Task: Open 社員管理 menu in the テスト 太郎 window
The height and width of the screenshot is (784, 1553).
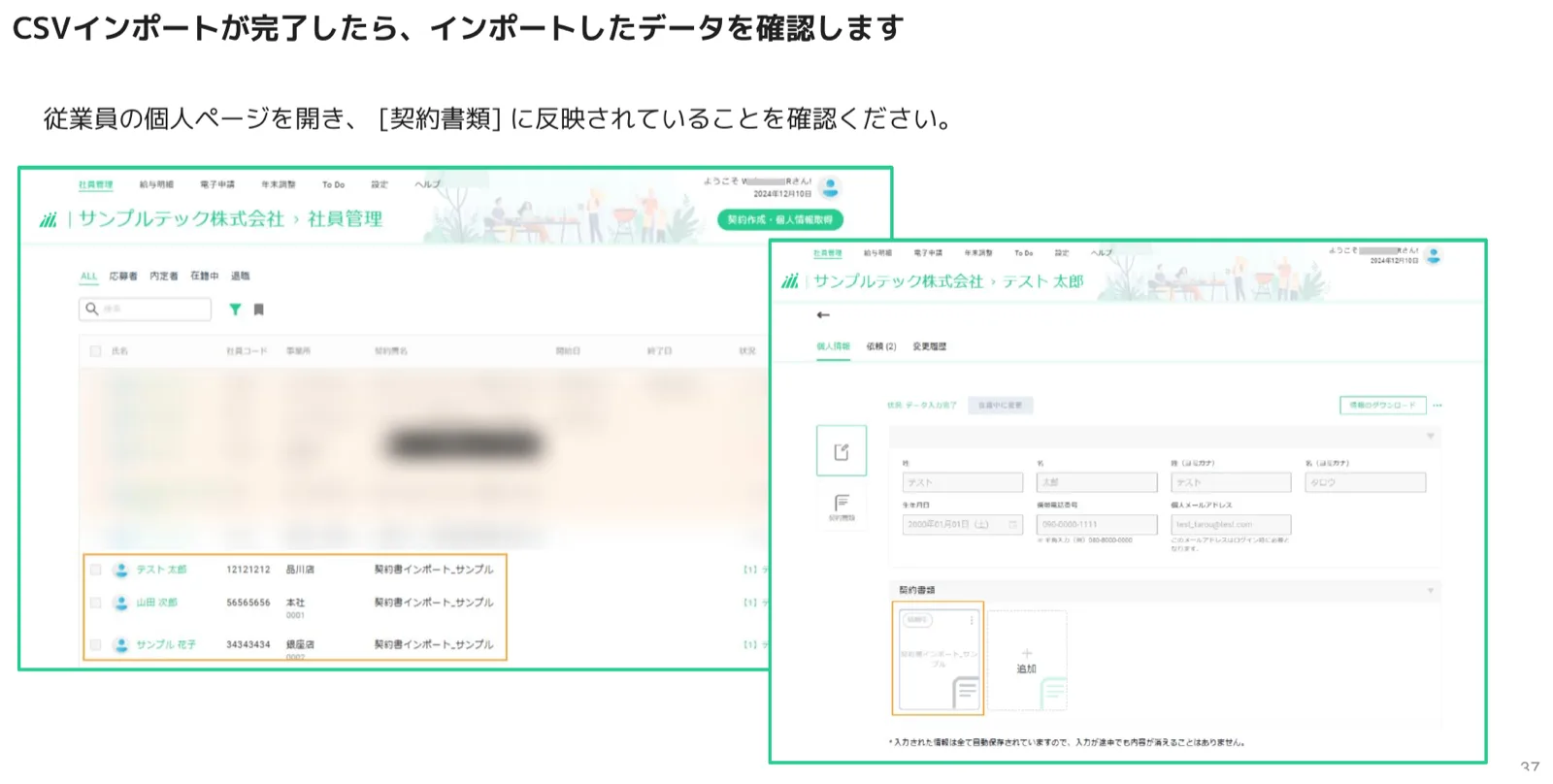Action: (827, 253)
